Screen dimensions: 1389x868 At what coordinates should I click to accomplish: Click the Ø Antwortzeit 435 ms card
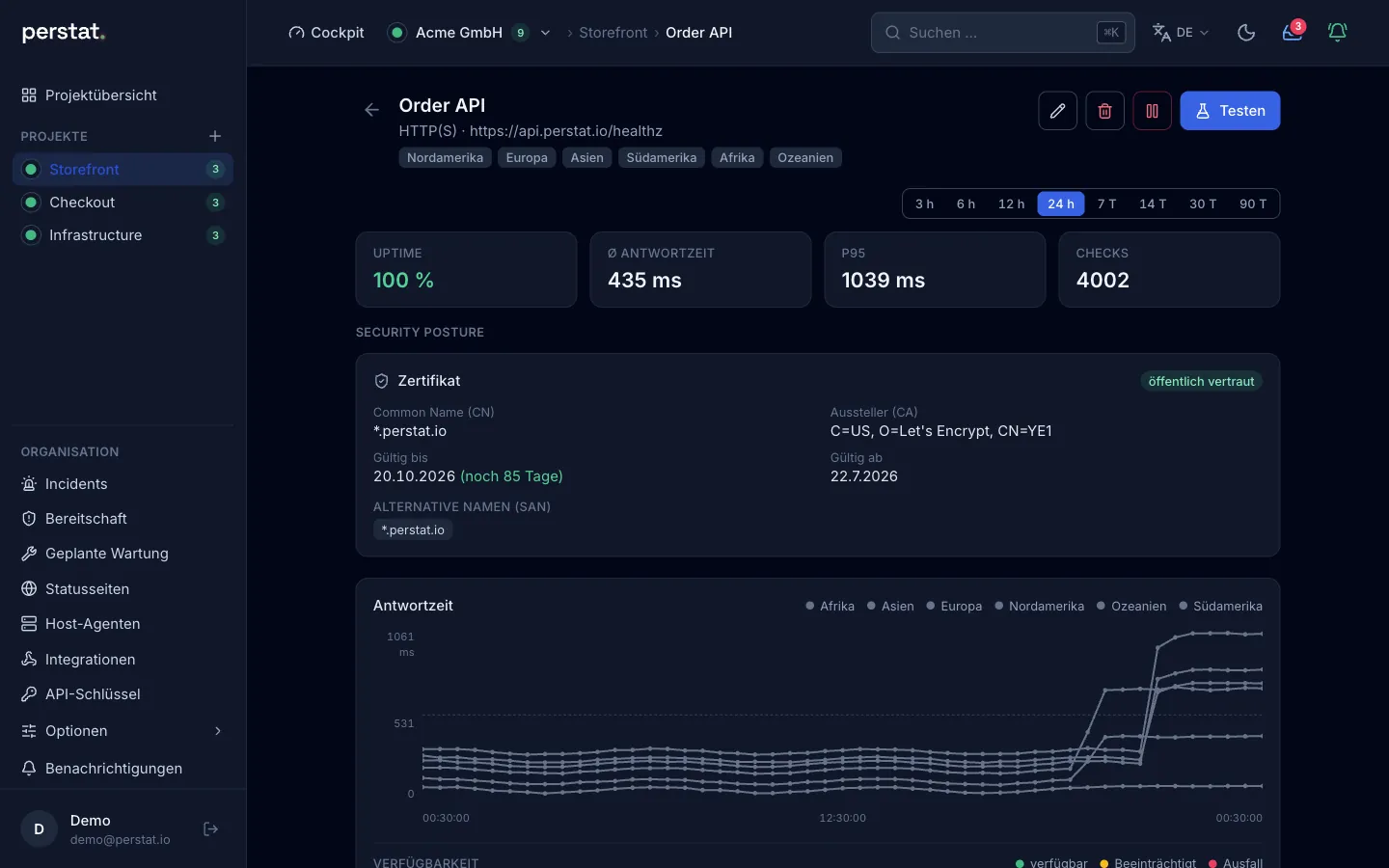700,270
